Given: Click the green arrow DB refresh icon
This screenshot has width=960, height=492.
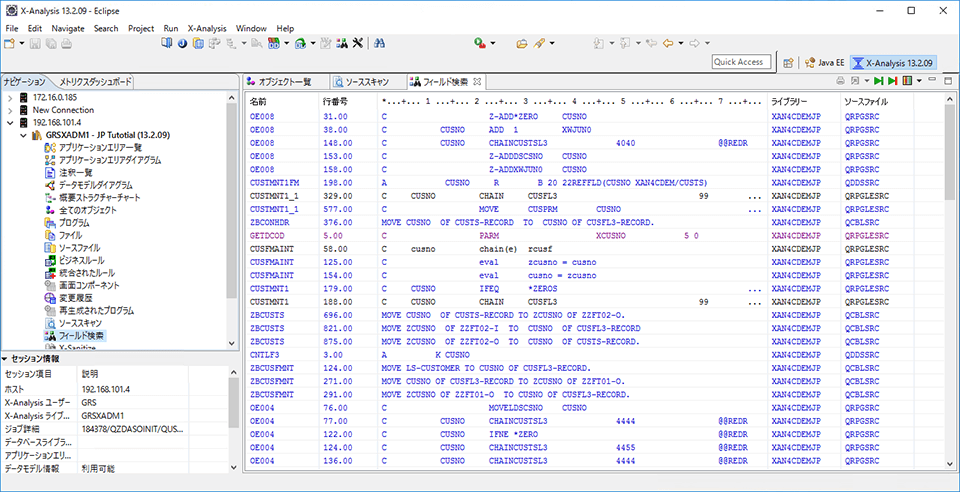Looking at the screenshot, I should [301, 43].
